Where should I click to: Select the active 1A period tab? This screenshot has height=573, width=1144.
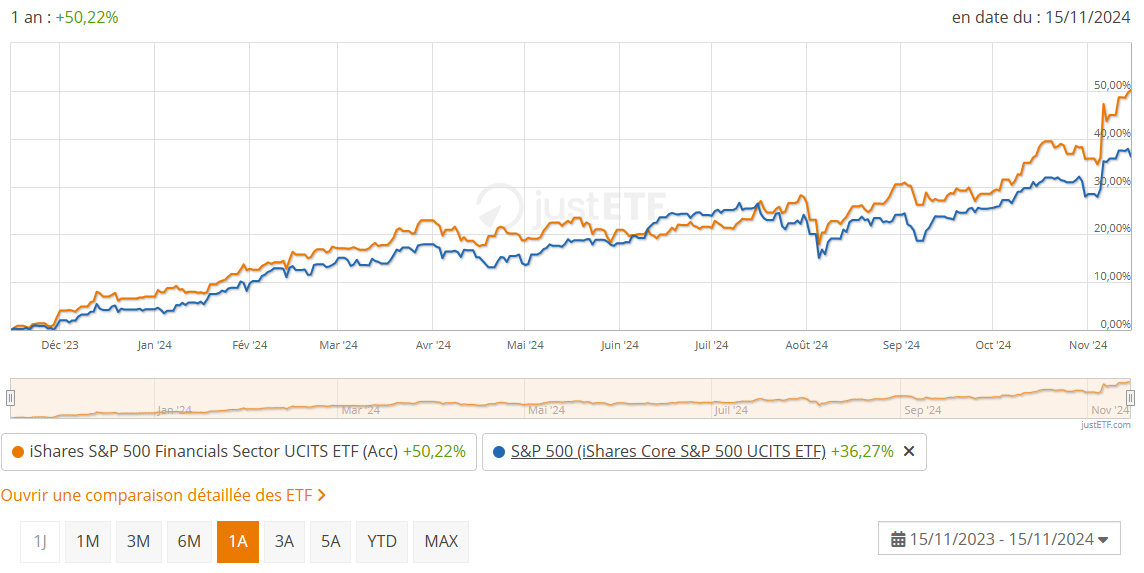click(x=238, y=542)
